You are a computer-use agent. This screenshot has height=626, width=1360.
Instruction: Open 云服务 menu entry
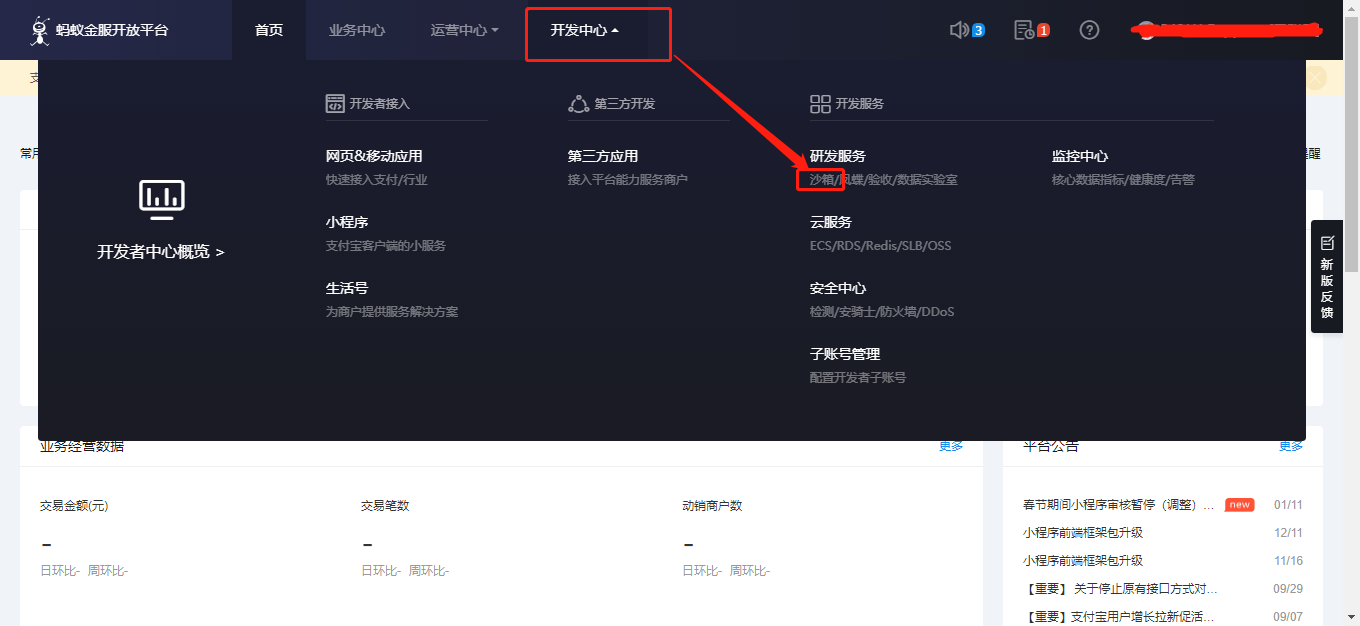click(x=831, y=222)
